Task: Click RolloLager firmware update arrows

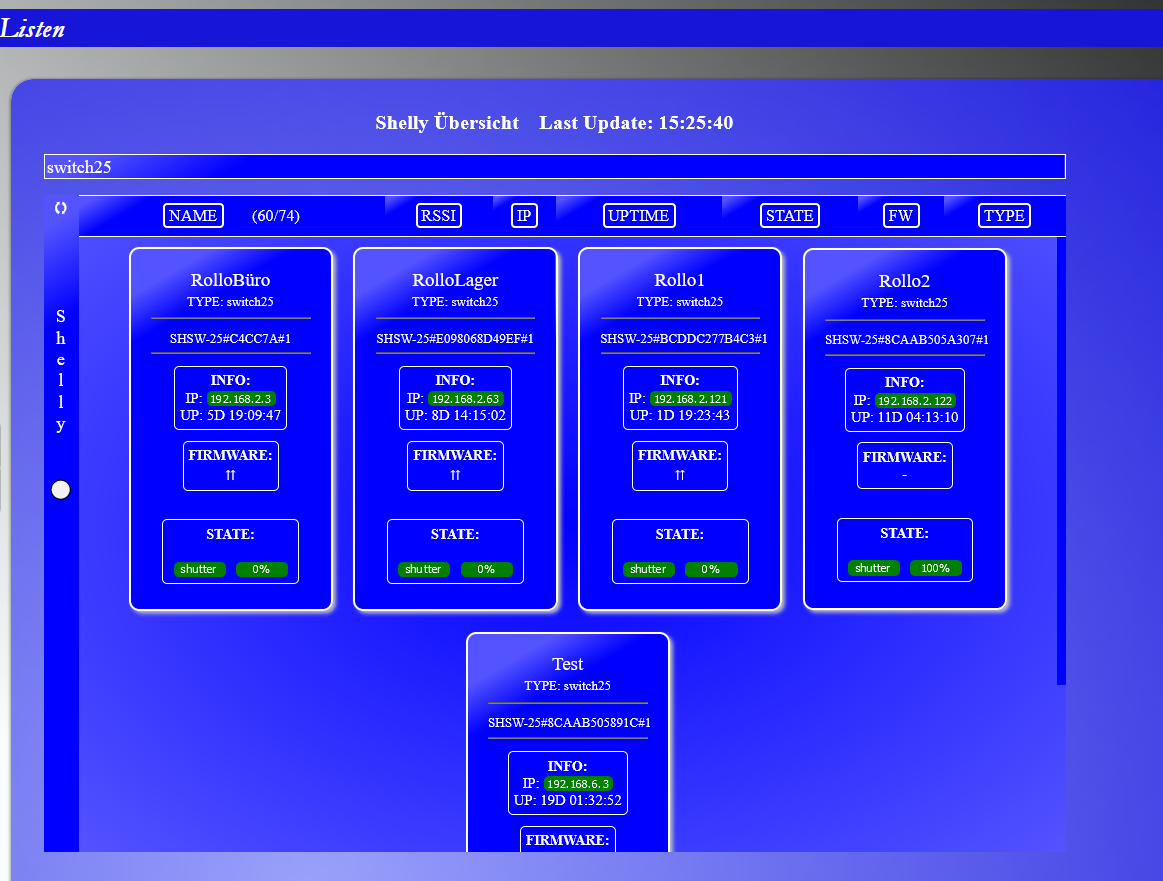Action: (455, 476)
